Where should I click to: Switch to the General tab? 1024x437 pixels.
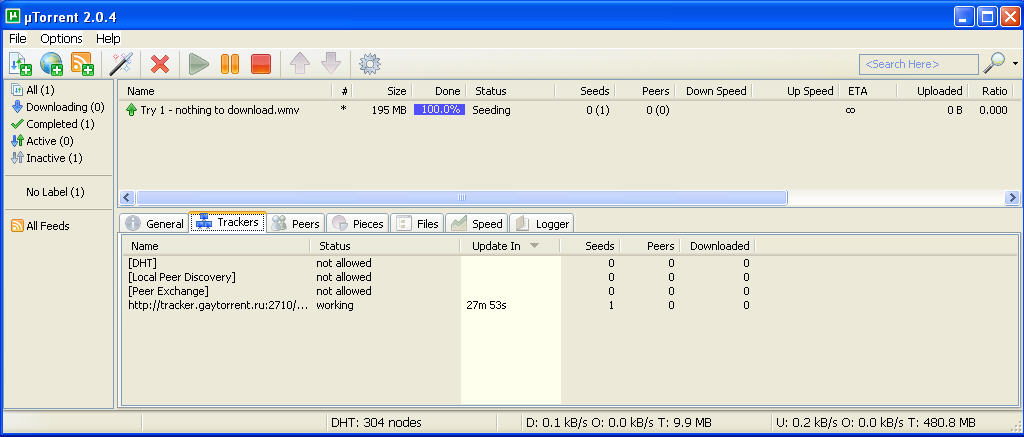[x=154, y=223]
